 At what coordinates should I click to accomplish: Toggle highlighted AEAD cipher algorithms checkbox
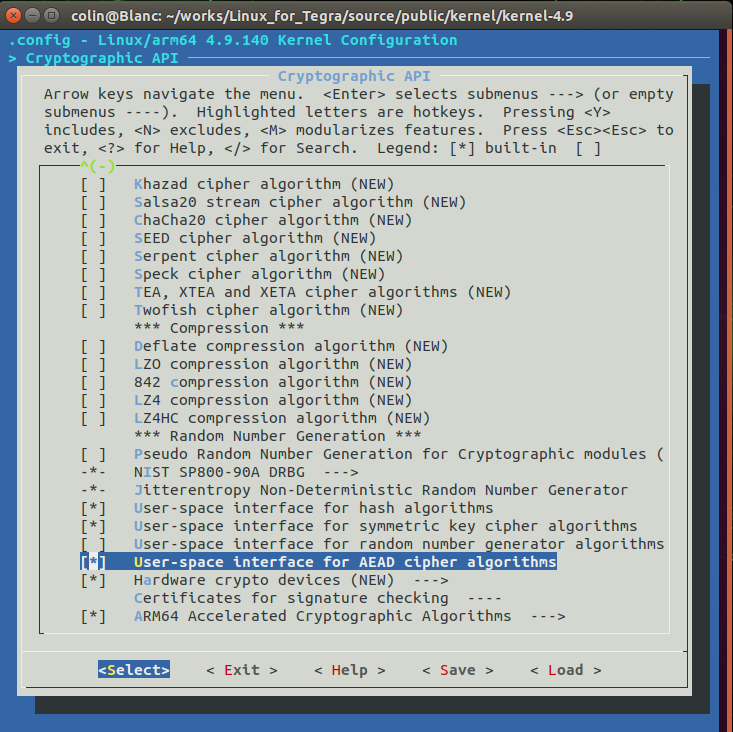point(93,562)
